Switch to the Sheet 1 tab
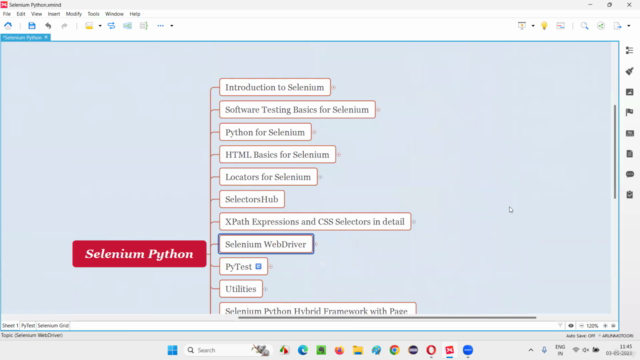Viewport: 640px width, 360px height. 10,326
